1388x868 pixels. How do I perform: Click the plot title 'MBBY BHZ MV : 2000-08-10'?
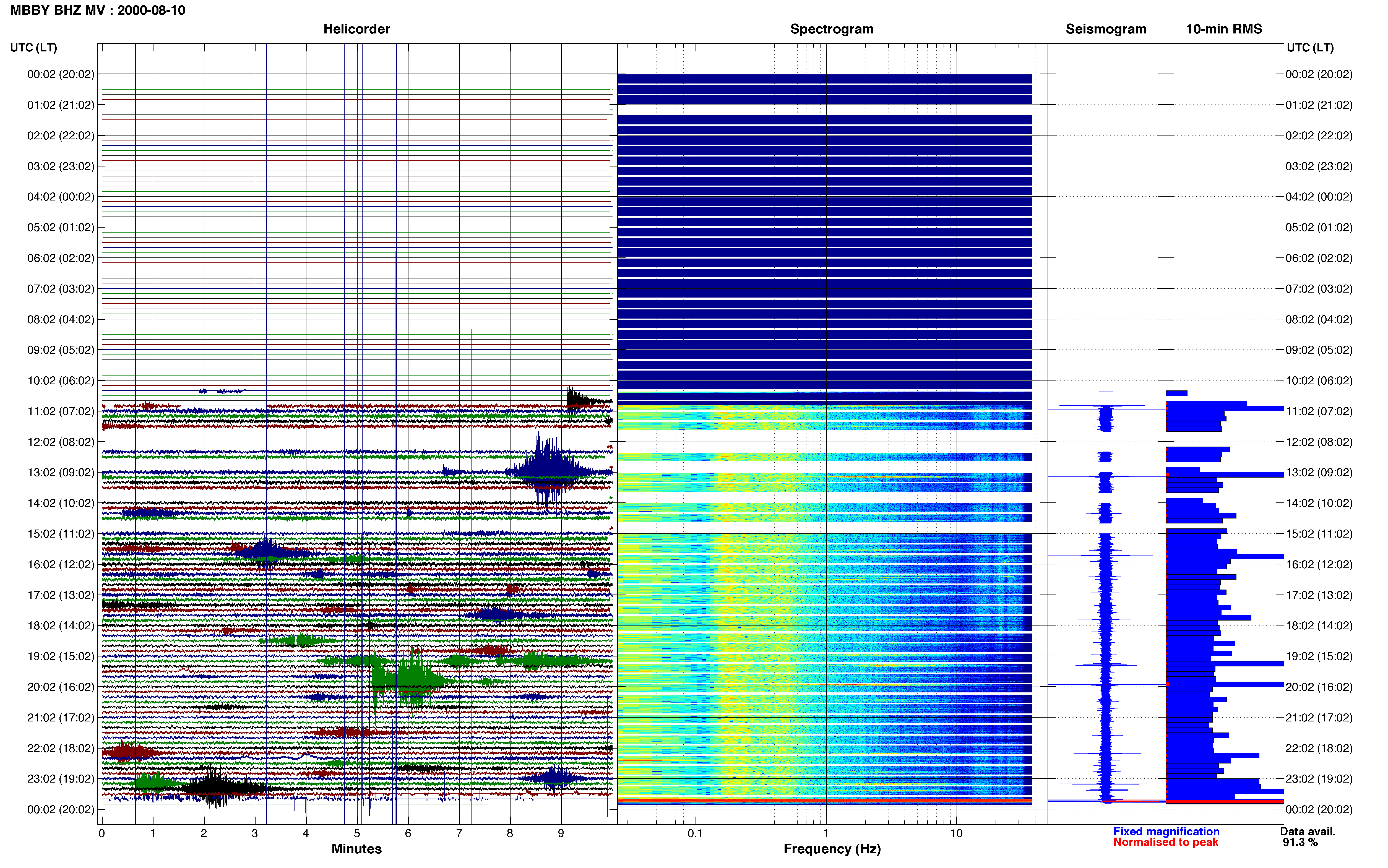98,10
